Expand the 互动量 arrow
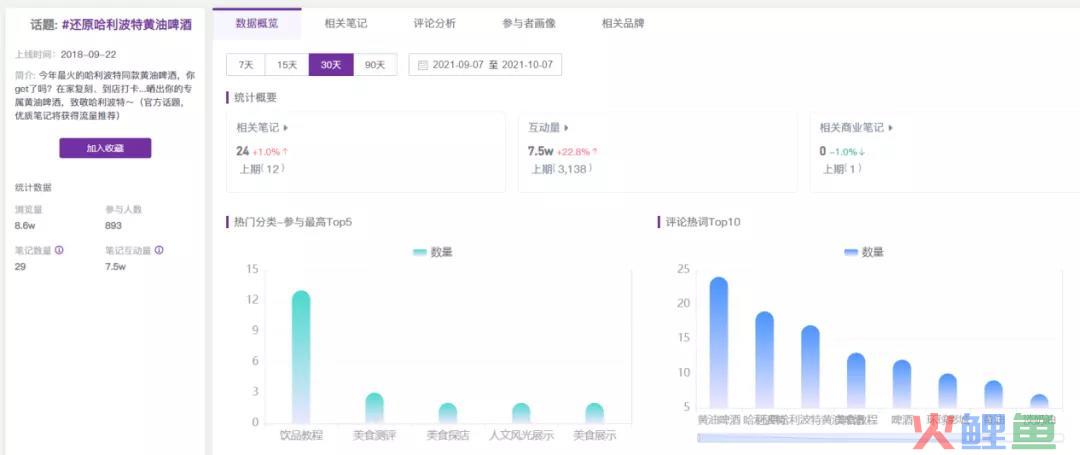Viewport: 1080px width, 455px height. coord(566,127)
